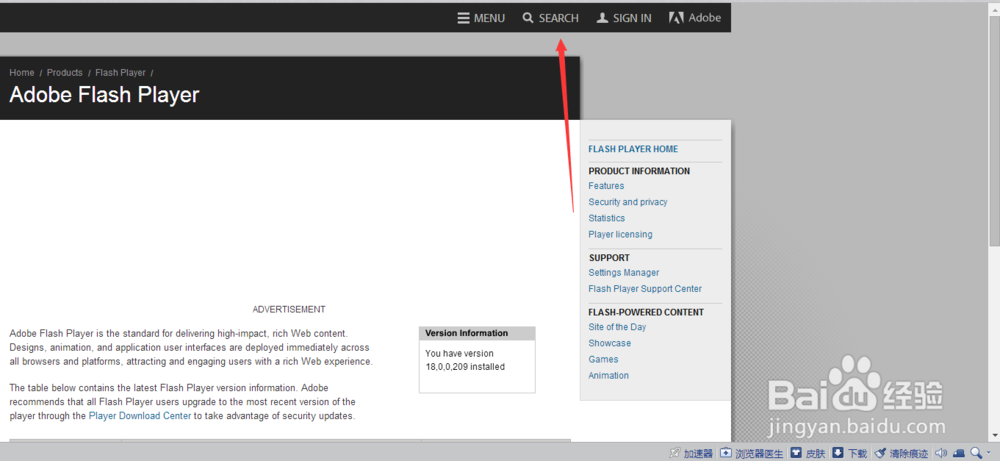Open Flash Player Support Center link

[645, 289]
